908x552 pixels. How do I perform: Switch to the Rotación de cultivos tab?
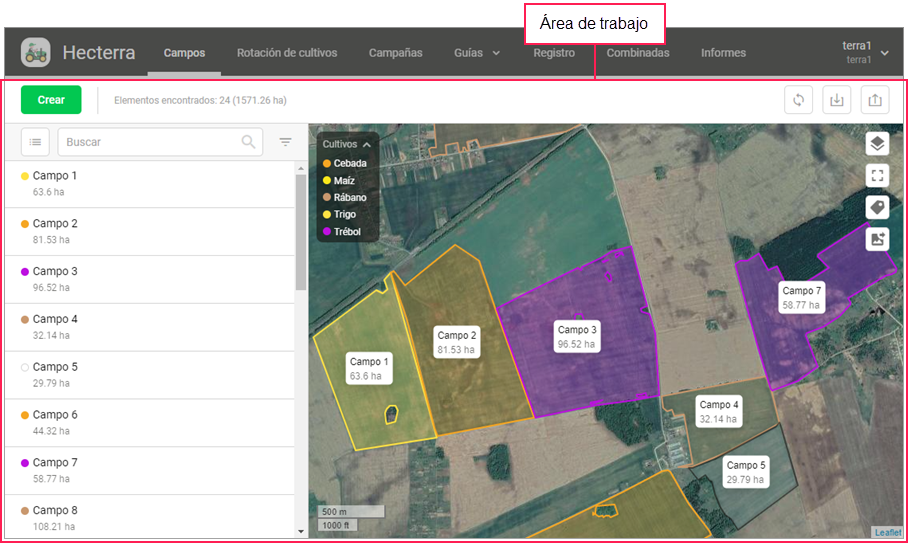(x=287, y=53)
